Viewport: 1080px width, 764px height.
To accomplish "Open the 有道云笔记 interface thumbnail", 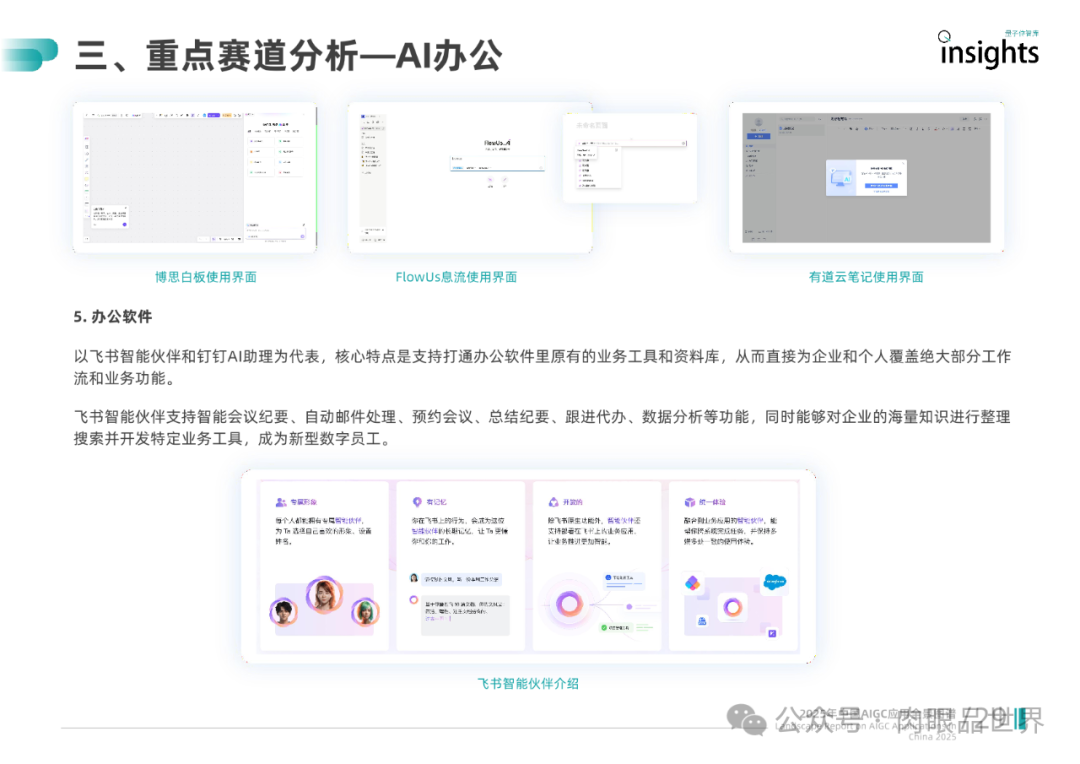I will point(866,177).
